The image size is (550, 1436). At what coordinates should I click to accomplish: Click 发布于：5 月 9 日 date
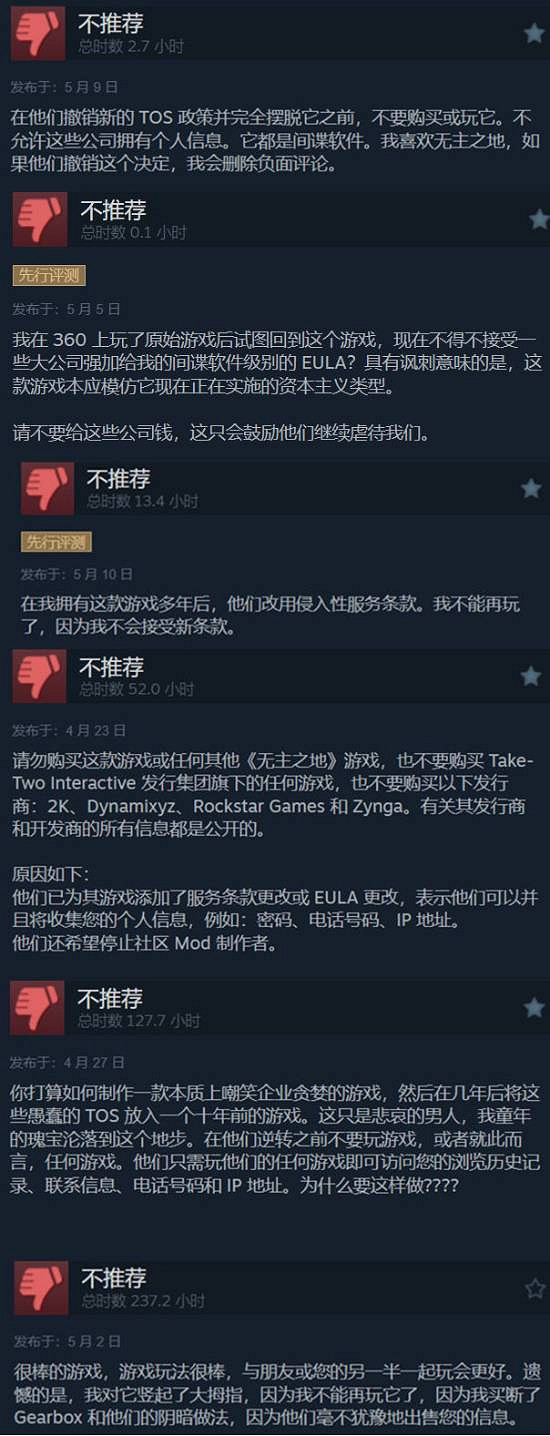pyautogui.click(x=64, y=87)
